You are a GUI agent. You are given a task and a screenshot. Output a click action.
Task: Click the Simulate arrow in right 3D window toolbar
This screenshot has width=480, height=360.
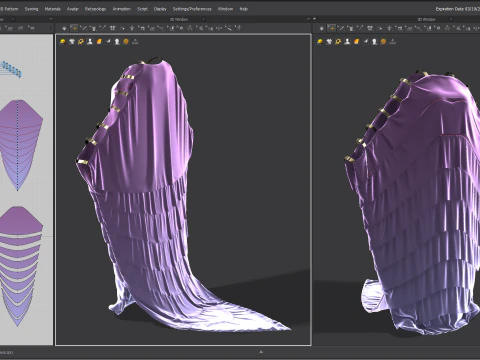[322, 28]
